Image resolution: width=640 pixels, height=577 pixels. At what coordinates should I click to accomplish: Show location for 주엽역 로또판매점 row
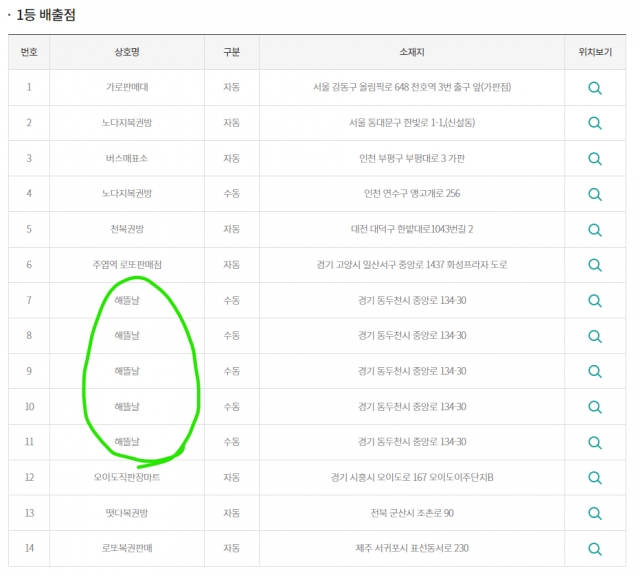(595, 265)
